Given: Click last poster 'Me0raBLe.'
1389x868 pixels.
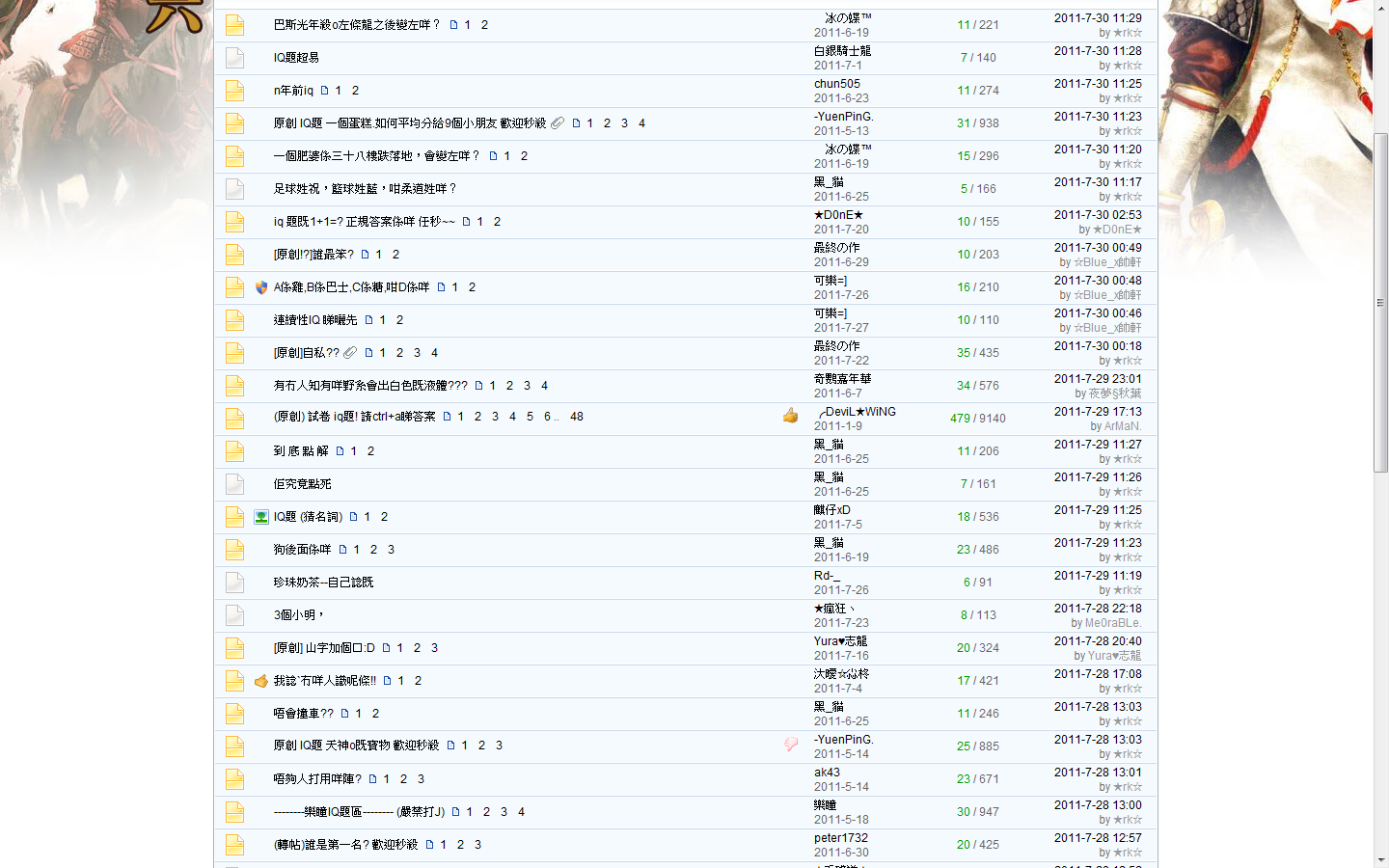Looking at the screenshot, I should tap(1113, 623).
